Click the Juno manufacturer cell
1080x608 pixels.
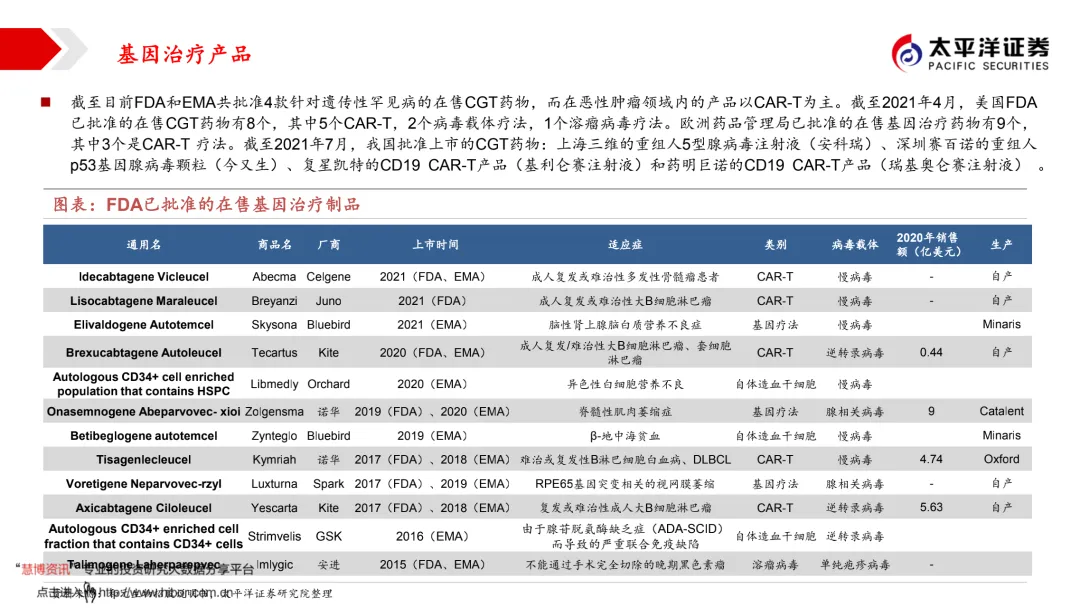329,301
